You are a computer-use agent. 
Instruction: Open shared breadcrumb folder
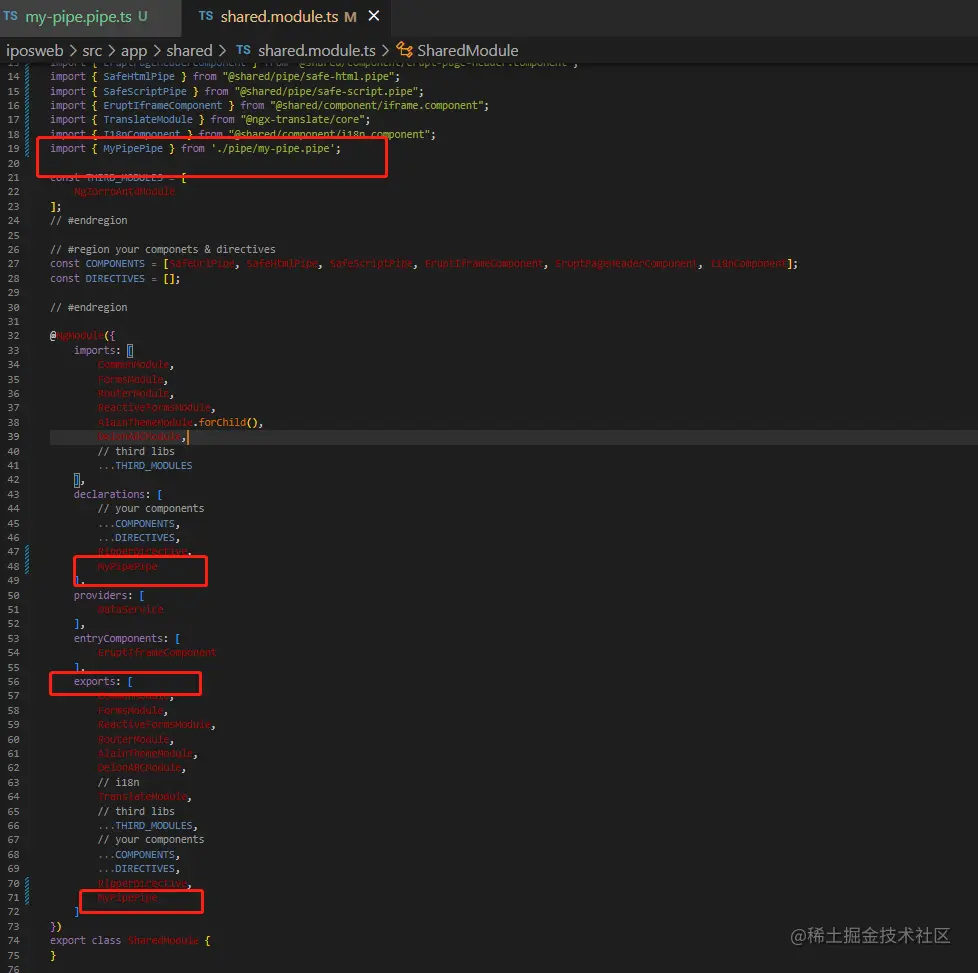point(189,51)
